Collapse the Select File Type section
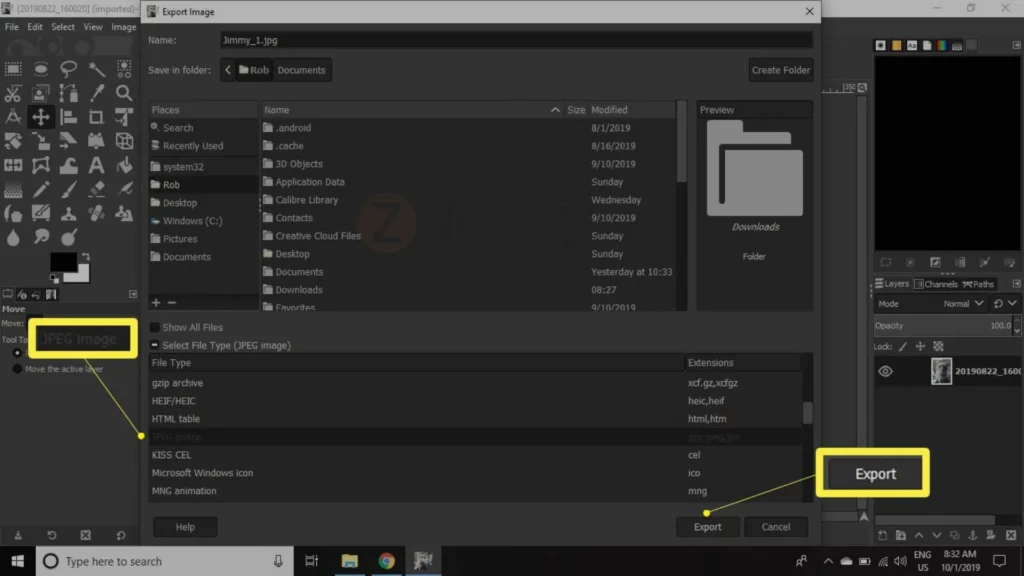Screen dimensions: 1024x576 point(155,345)
